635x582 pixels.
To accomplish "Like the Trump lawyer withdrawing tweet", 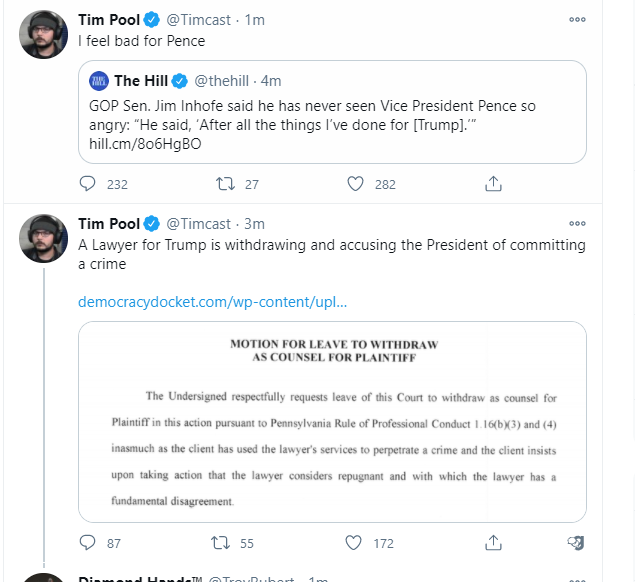I will tap(353, 543).
